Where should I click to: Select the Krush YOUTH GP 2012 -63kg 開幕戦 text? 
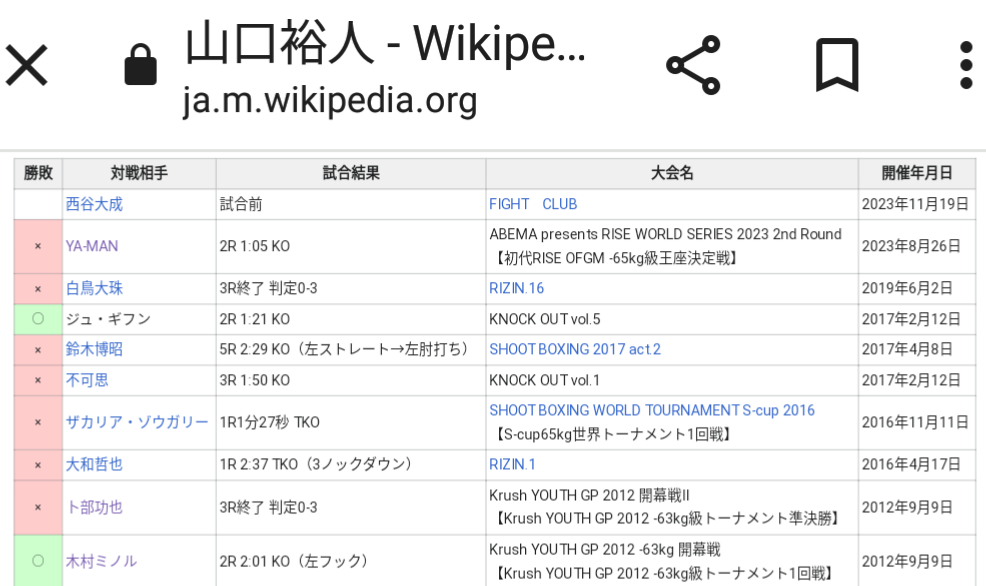click(x=605, y=550)
